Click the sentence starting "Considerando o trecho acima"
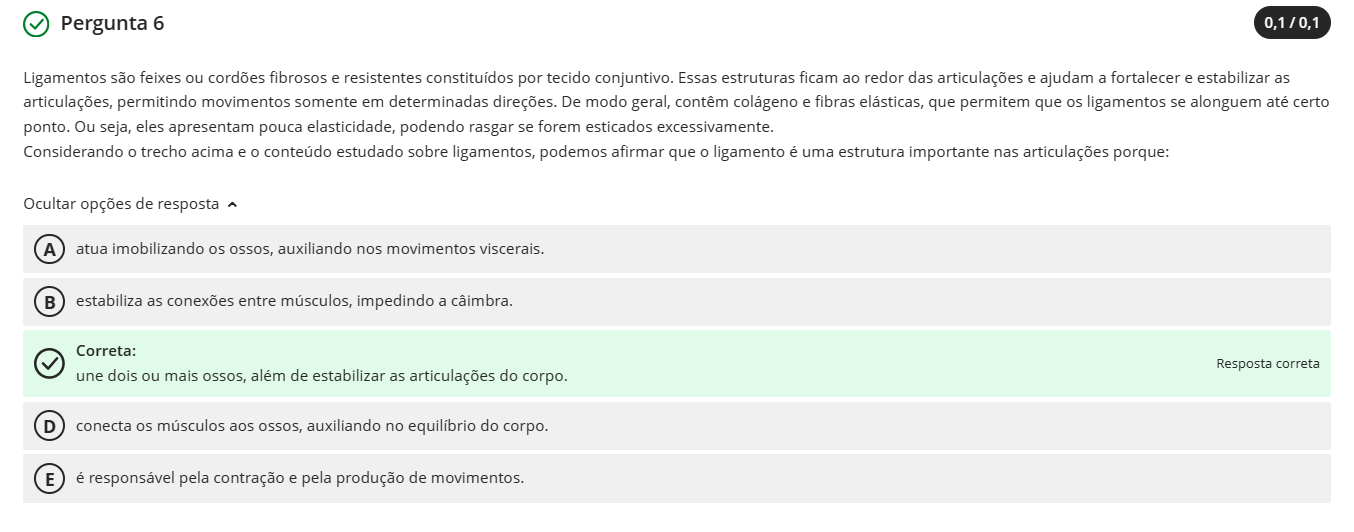Viewport: 1354px width, 532px height. point(596,153)
